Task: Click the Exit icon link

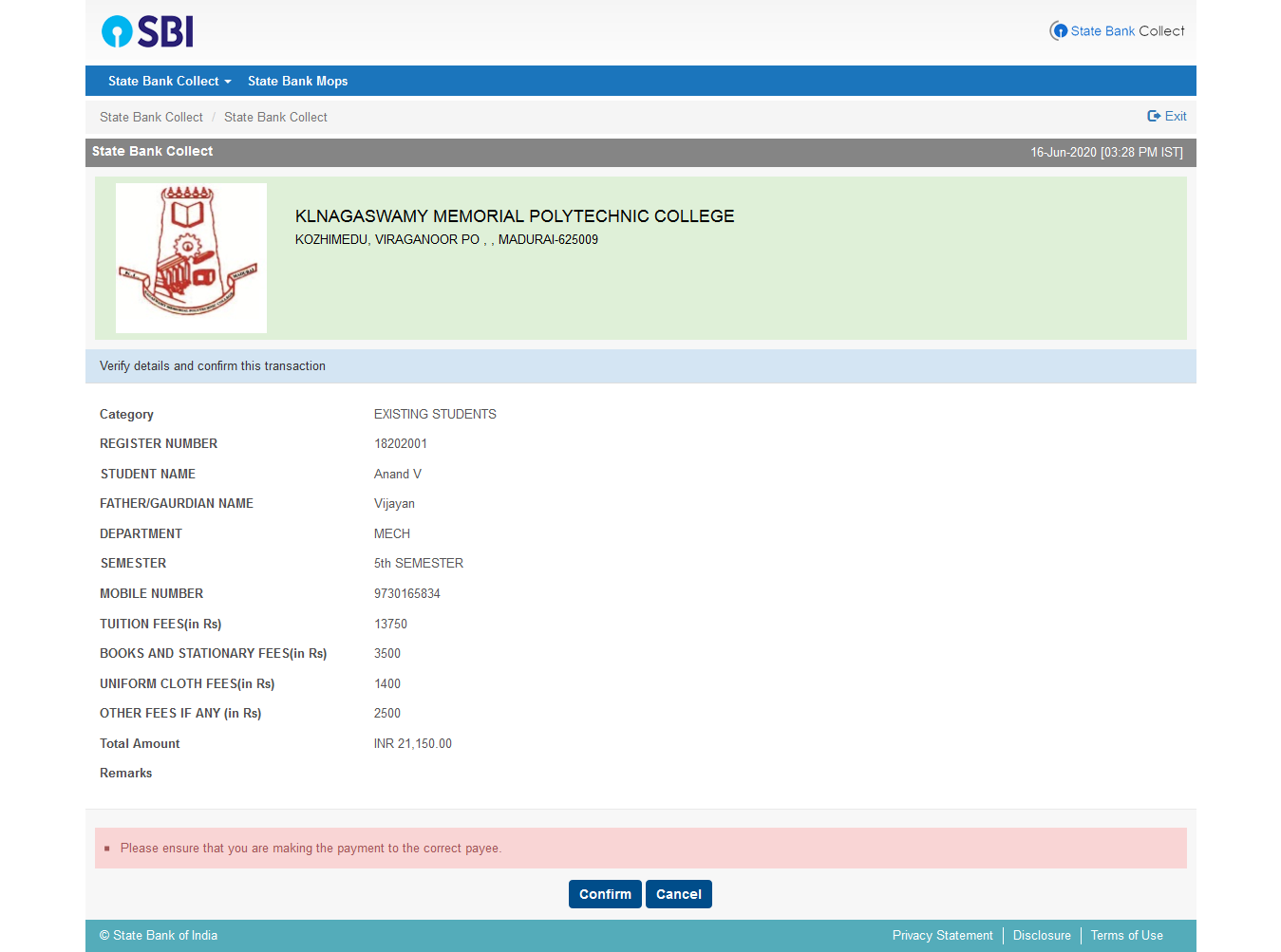Action: pos(1167,116)
